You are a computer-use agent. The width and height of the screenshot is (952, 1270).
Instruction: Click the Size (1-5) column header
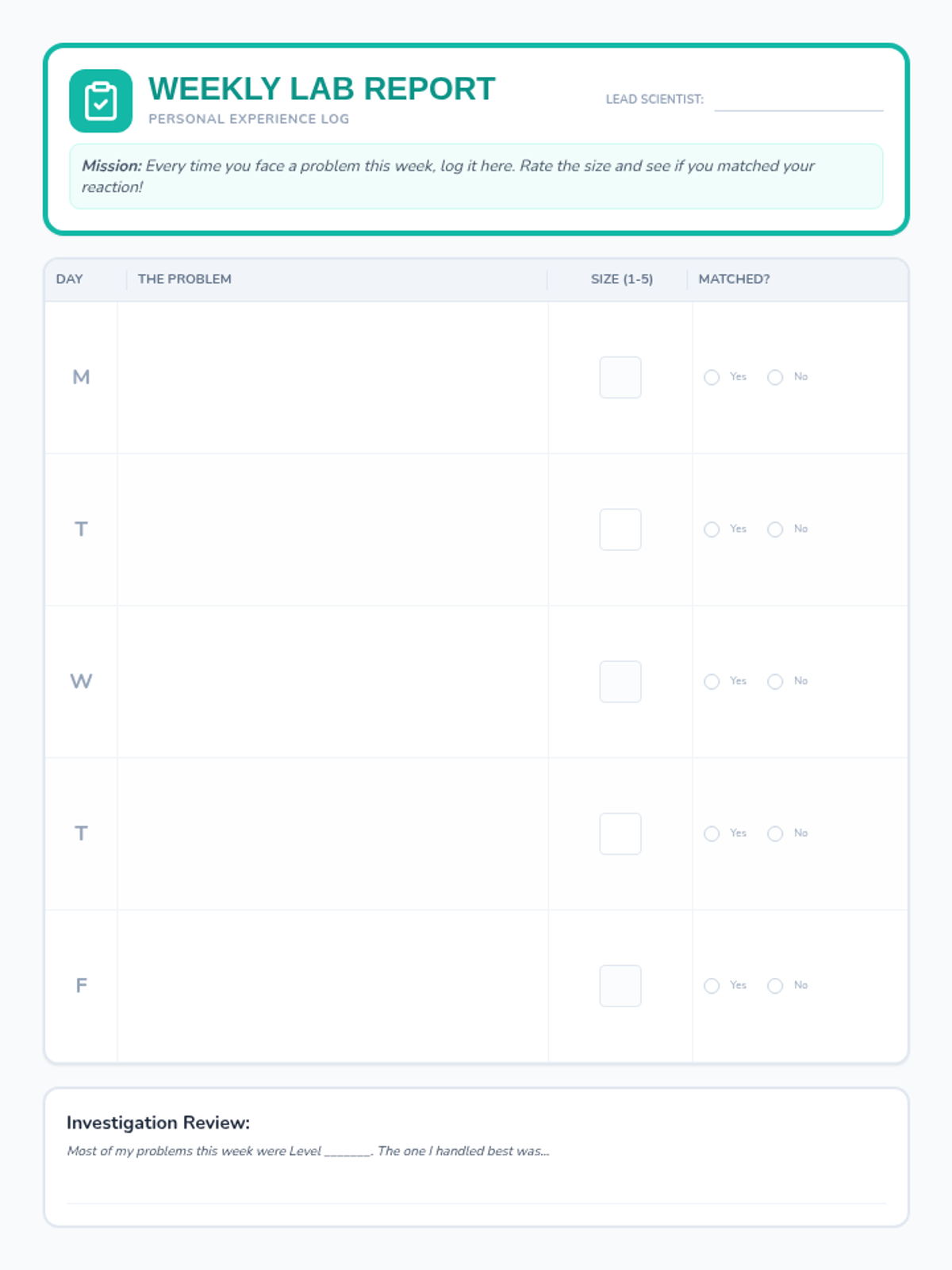coord(621,279)
